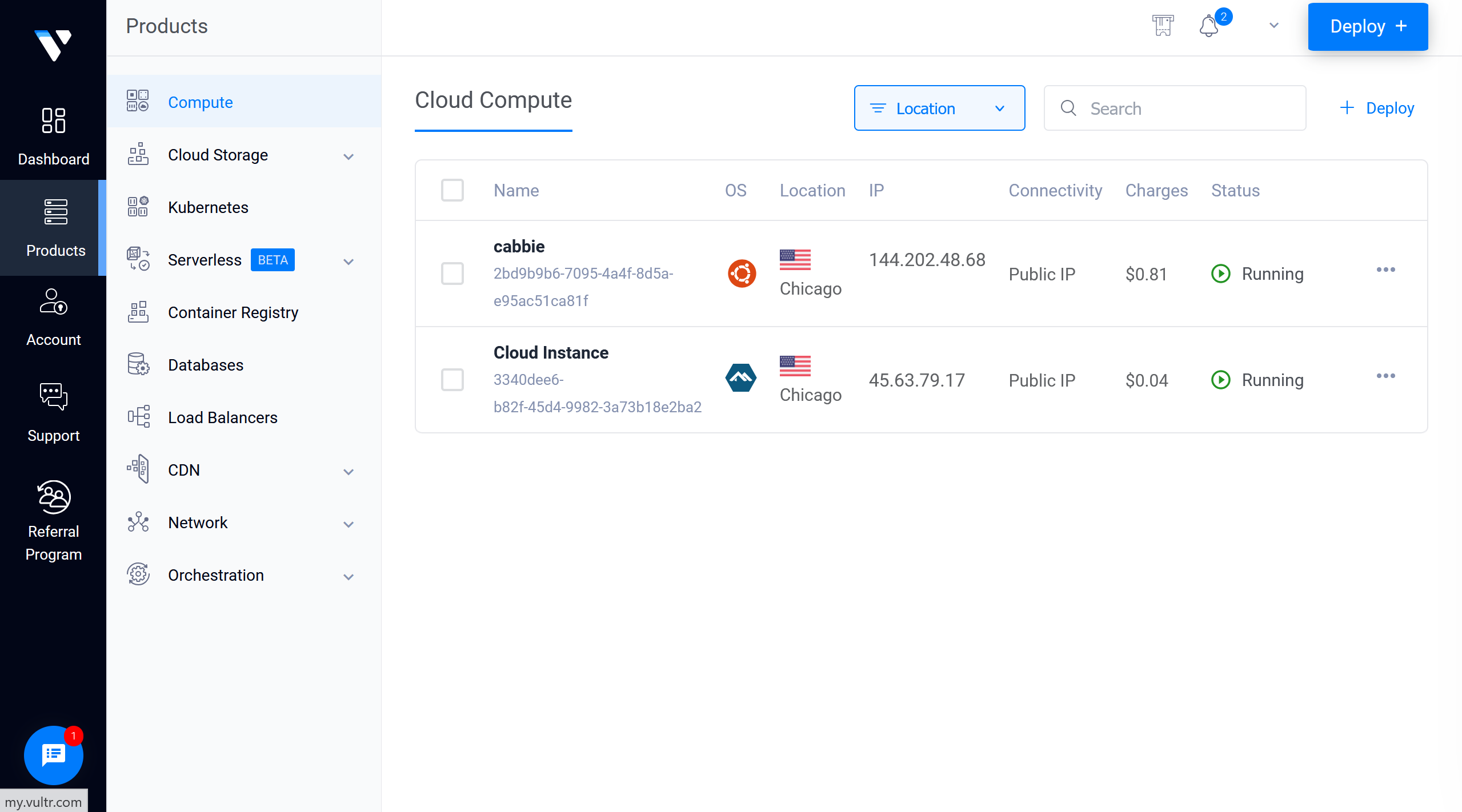The width and height of the screenshot is (1462, 812).
Task: Check the Cloud Instance row checkbox
Action: (452, 380)
